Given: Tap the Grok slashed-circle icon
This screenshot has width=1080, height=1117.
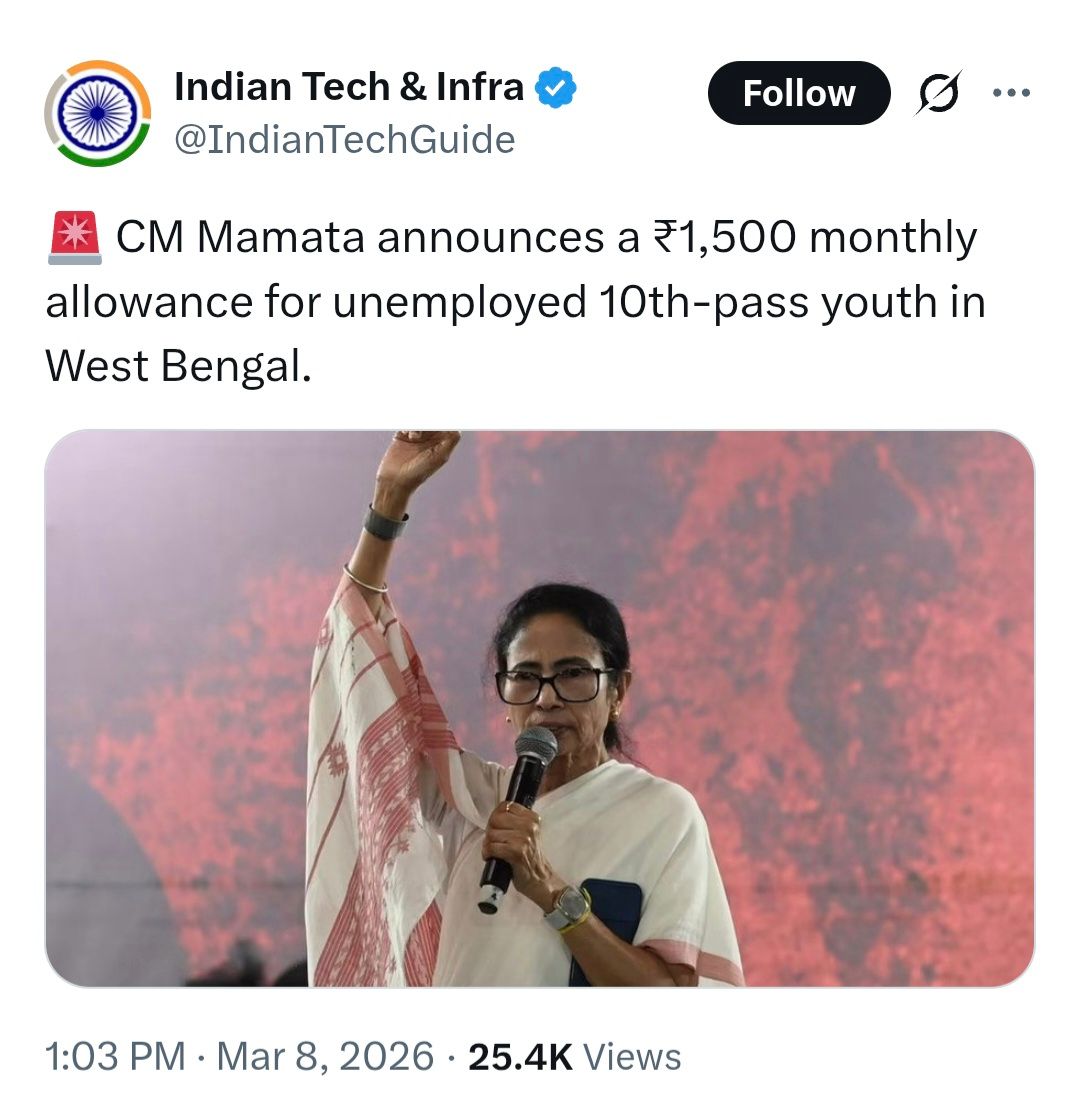Looking at the screenshot, I should pos(937,93).
